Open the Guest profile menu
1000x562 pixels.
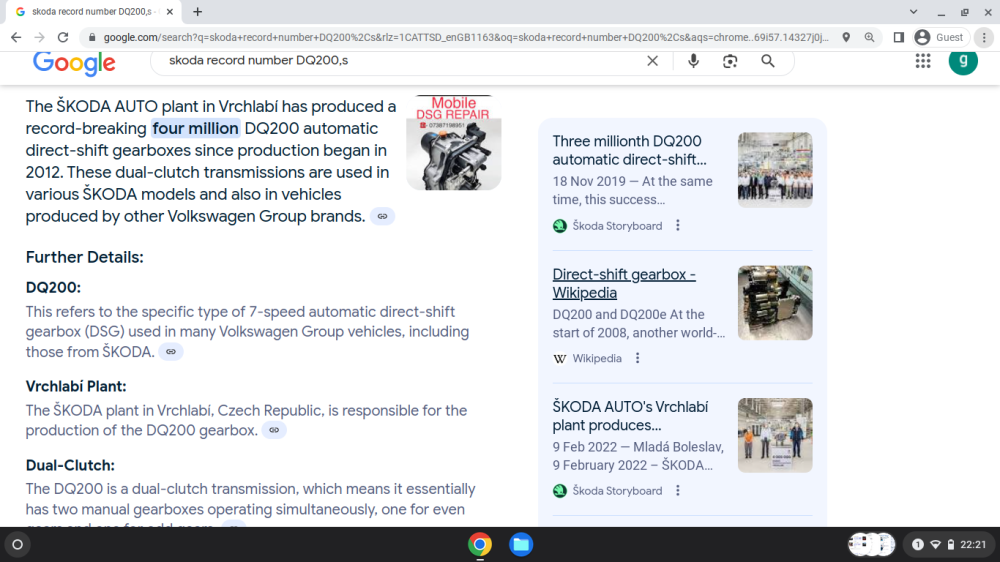(939, 38)
